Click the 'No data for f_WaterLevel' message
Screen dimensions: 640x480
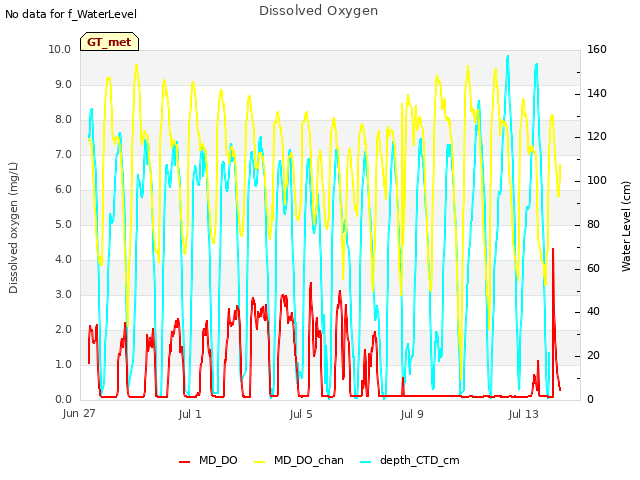[71, 14]
